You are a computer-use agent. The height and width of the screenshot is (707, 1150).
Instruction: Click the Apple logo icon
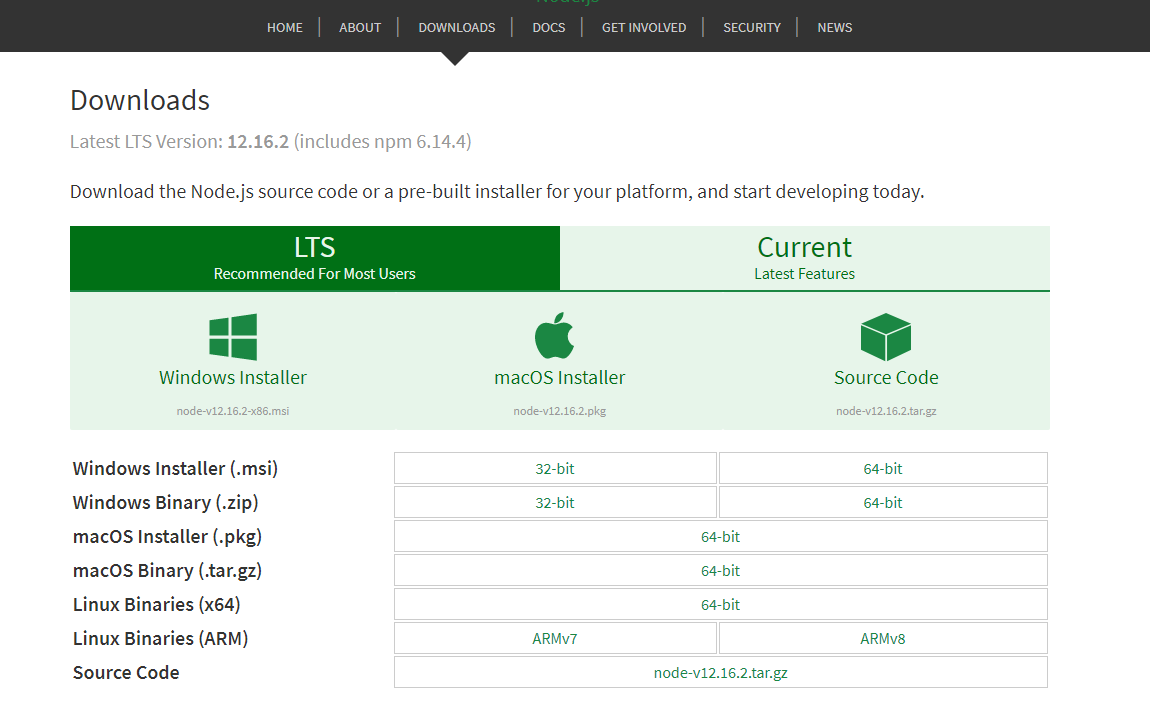tap(554, 335)
